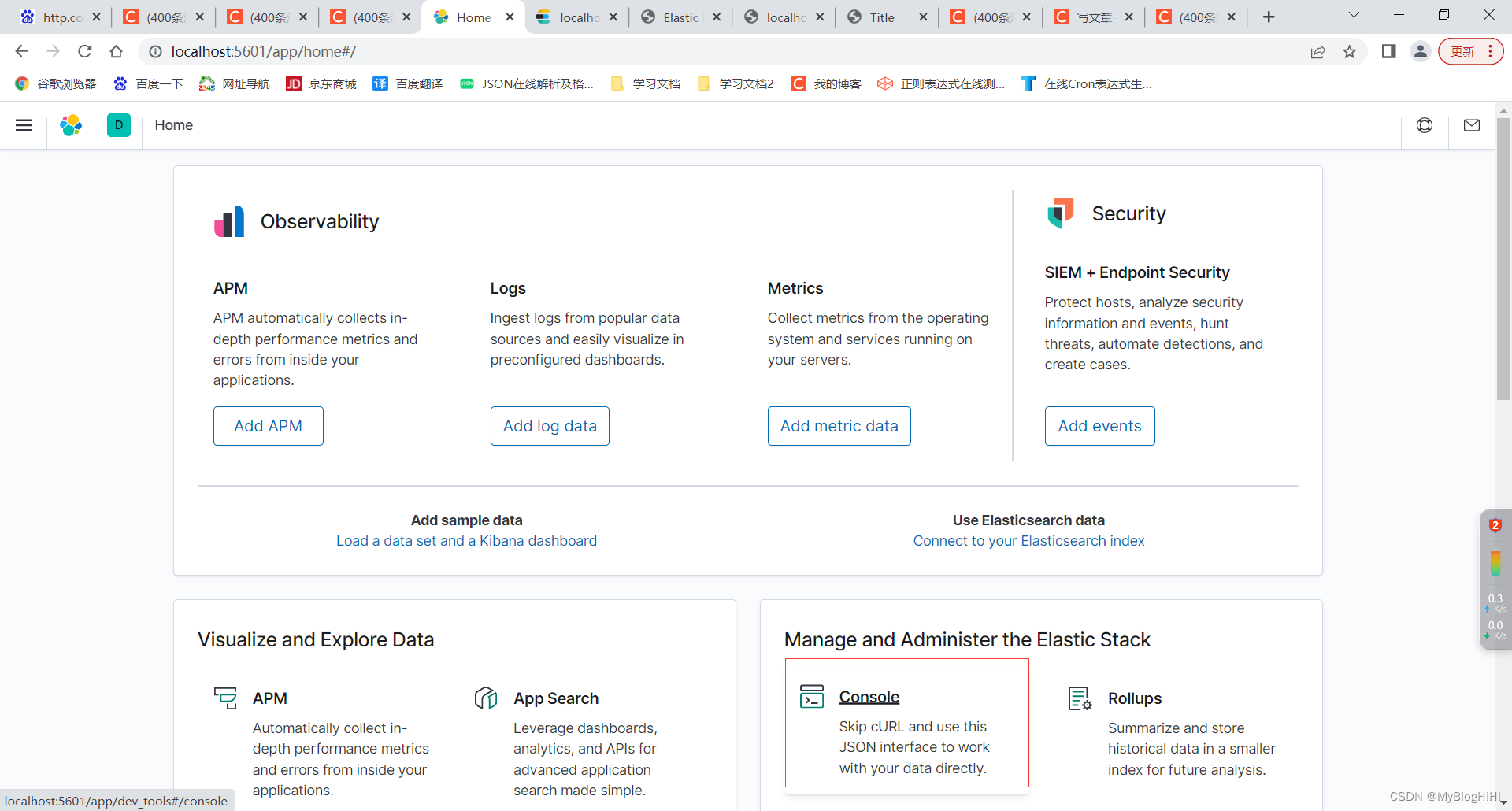This screenshot has width=1512, height=811.
Task: Open 学习文档2 bookmark folder
Action: (x=736, y=83)
